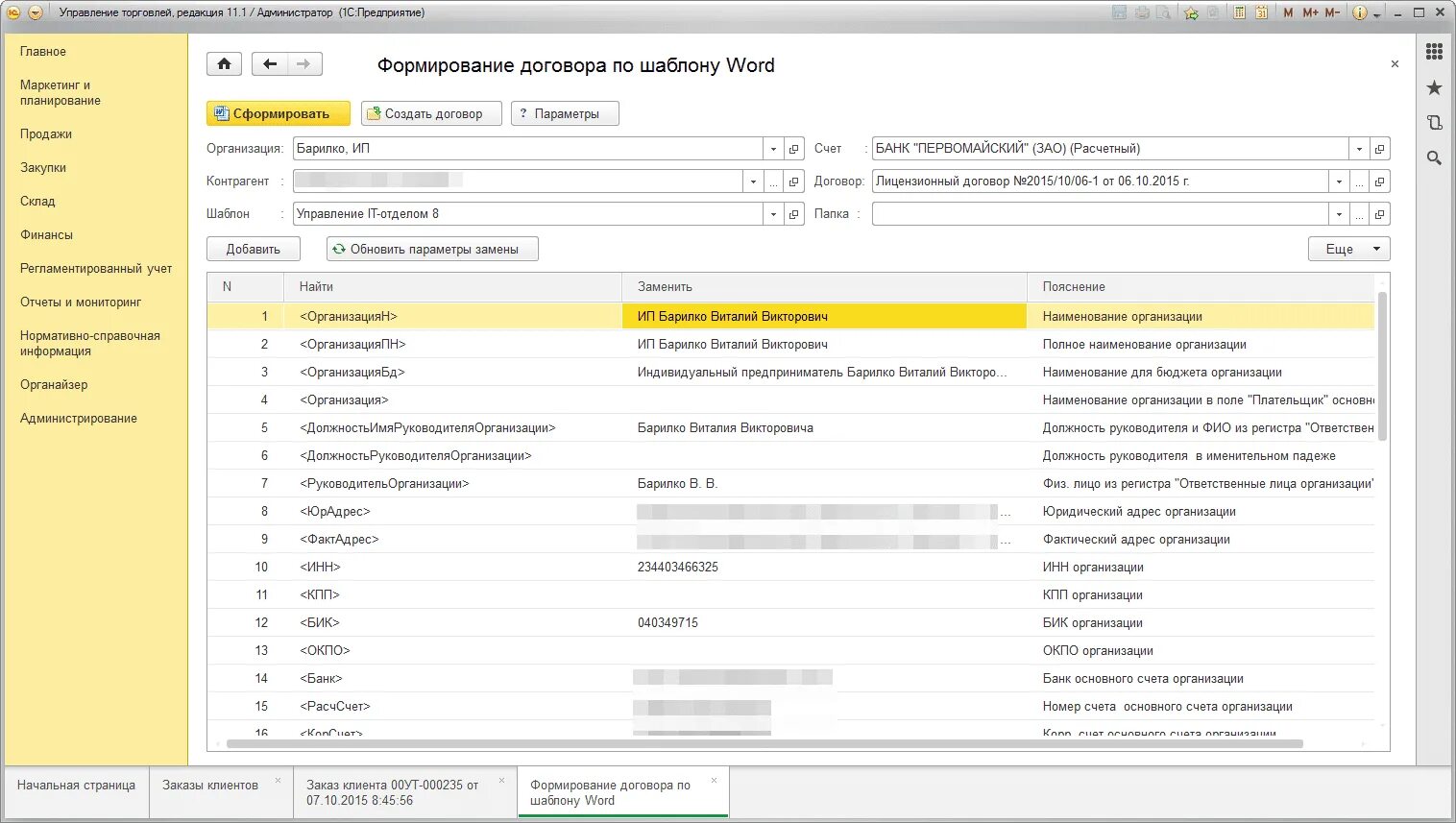Close the Заказы клиентов tab
This screenshot has width=1456, height=823.
point(279,780)
